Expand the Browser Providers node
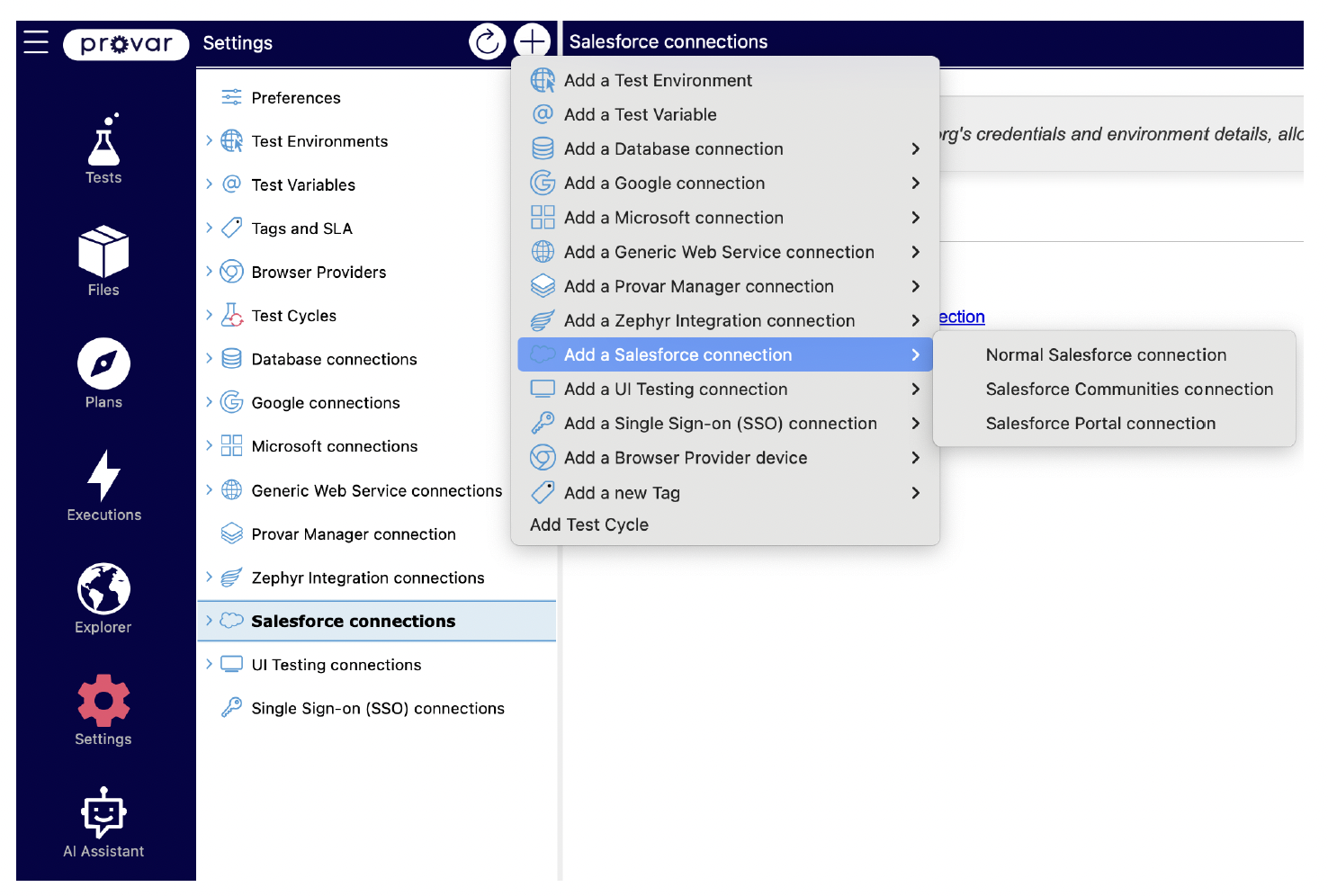 209,272
